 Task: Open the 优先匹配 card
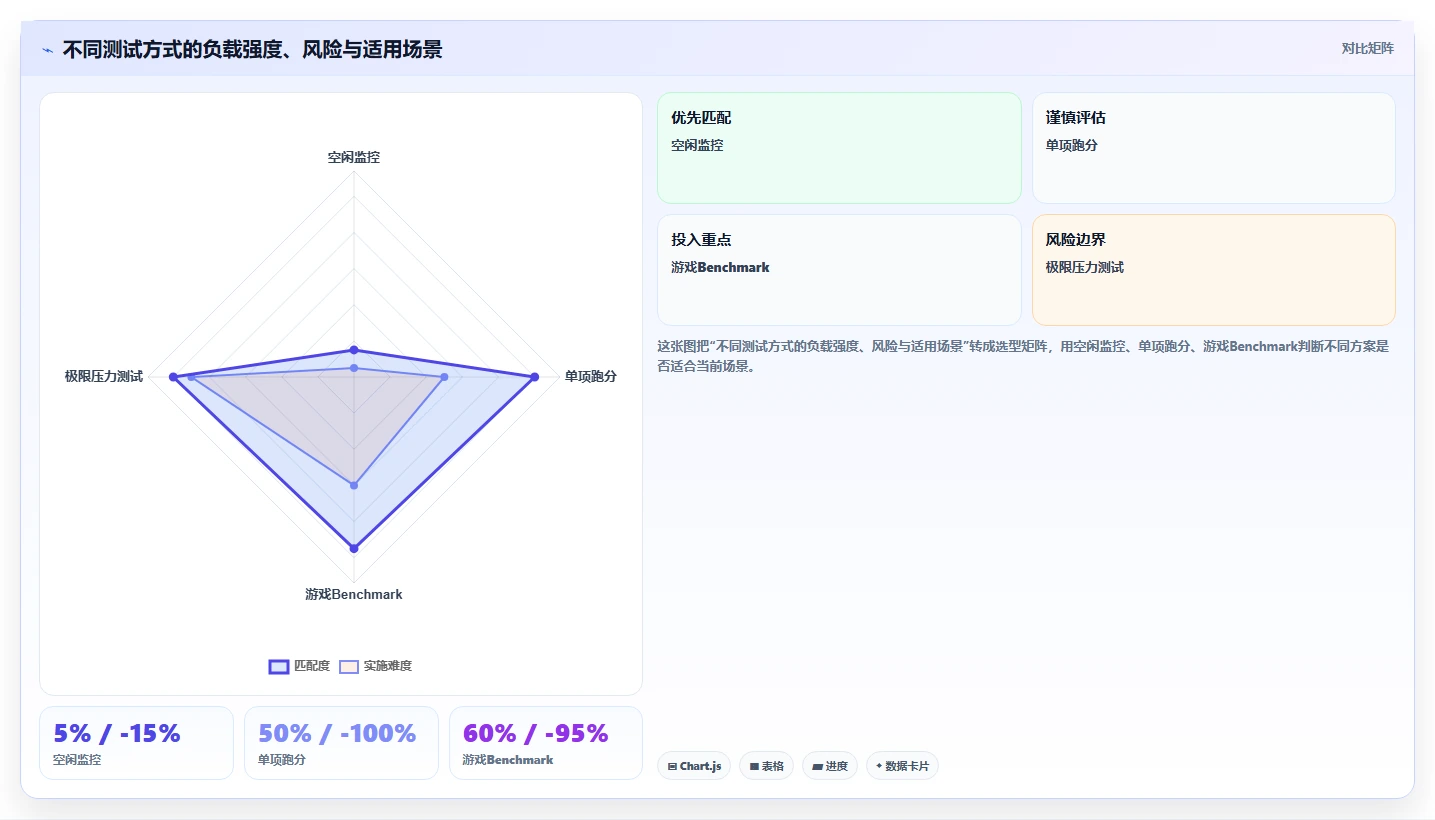click(x=839, y=148)
